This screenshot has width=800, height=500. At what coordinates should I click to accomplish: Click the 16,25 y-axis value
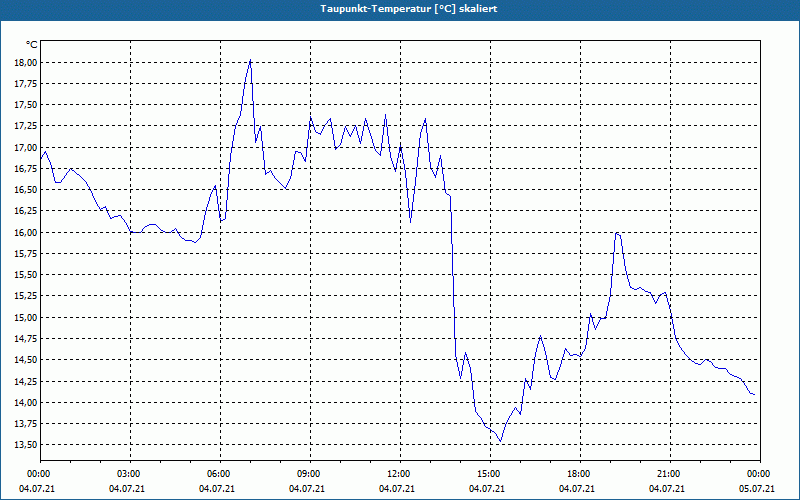pos(25,211)
